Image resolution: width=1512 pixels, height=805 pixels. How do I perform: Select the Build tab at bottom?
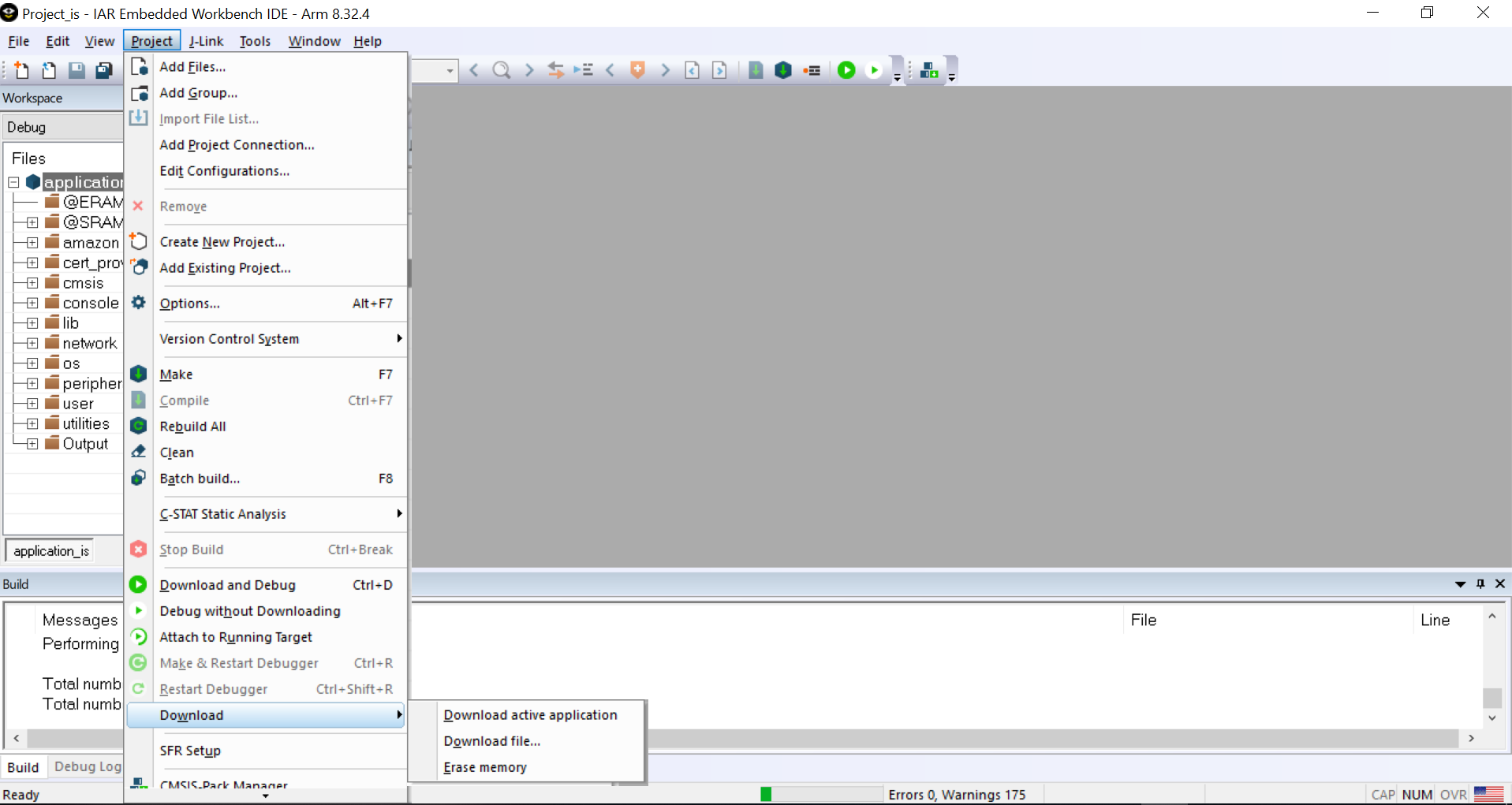click(23, 766)
